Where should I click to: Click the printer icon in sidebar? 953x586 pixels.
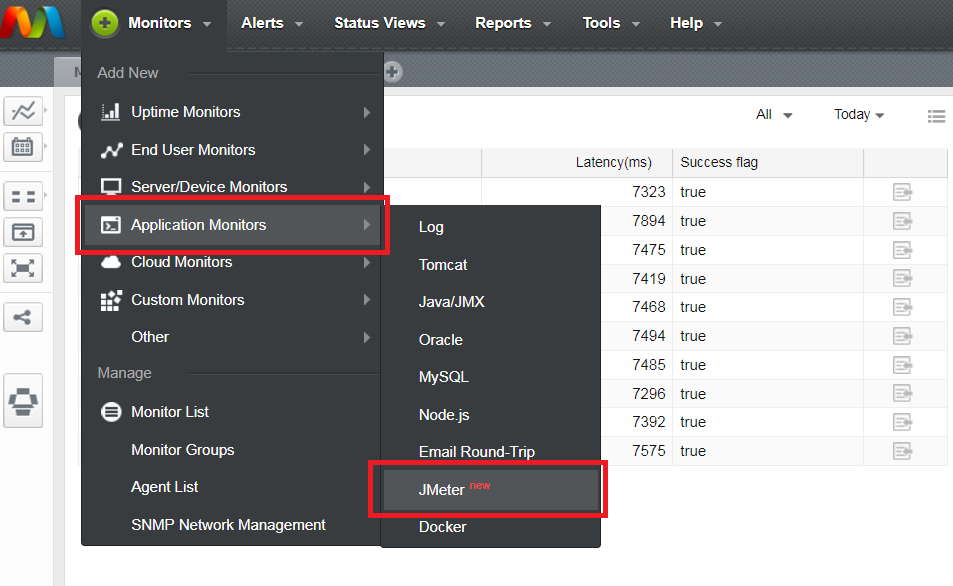tap(23, 402)
